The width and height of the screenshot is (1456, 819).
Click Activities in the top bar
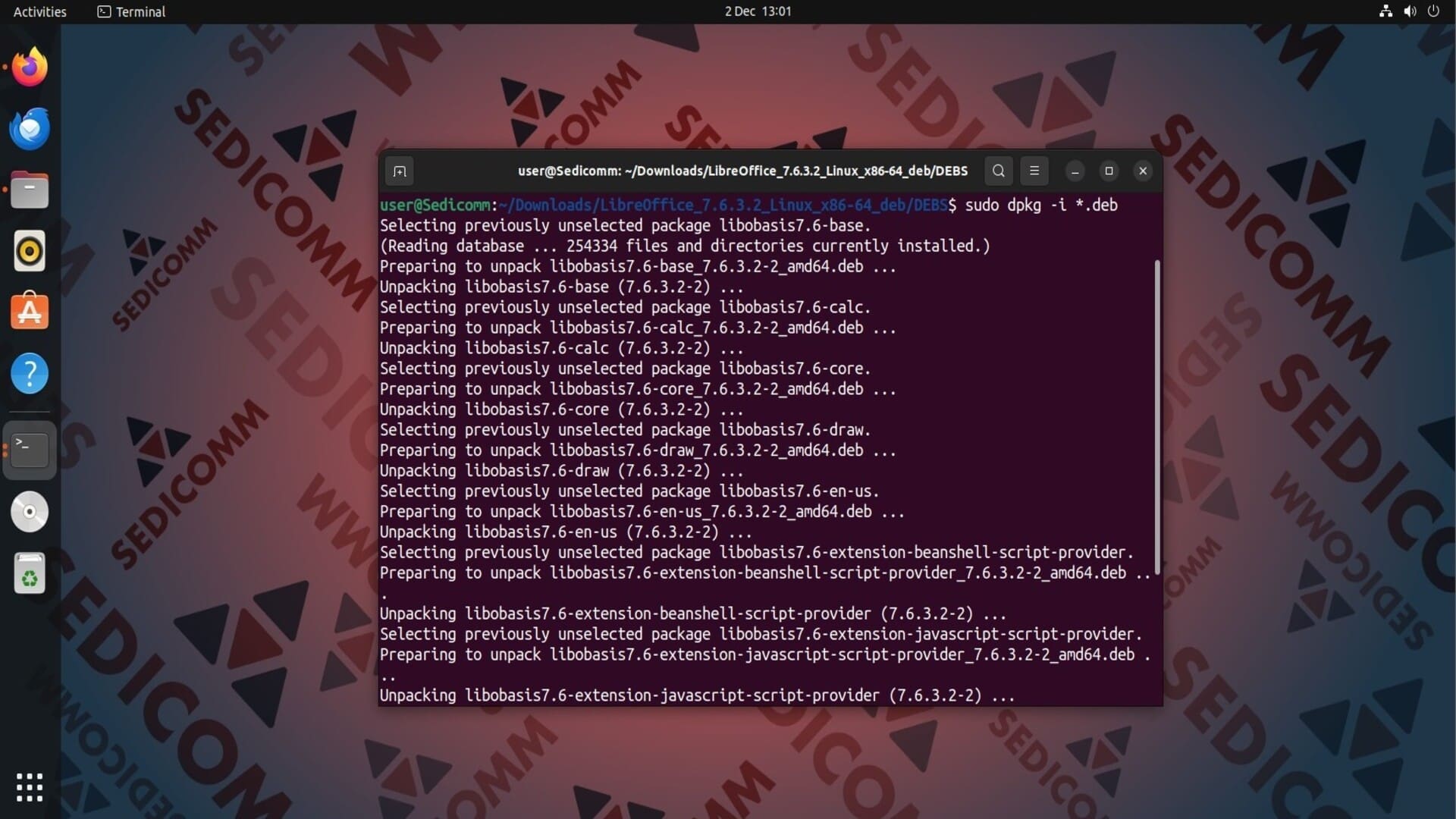point(40,11)
